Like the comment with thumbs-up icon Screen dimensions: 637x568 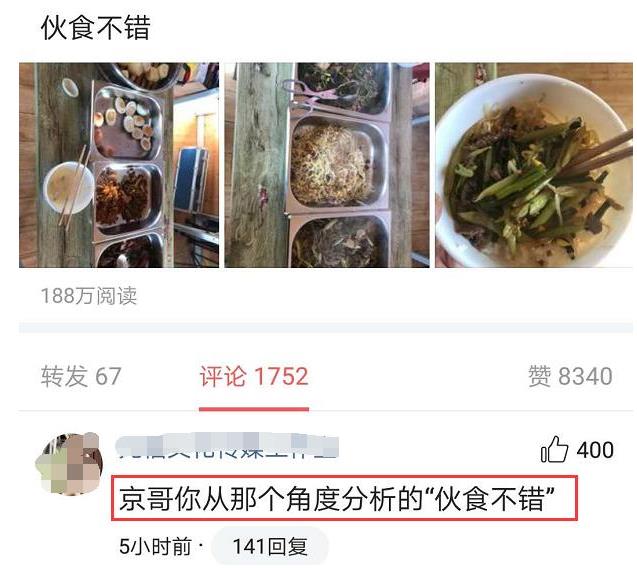click(554, 449)
